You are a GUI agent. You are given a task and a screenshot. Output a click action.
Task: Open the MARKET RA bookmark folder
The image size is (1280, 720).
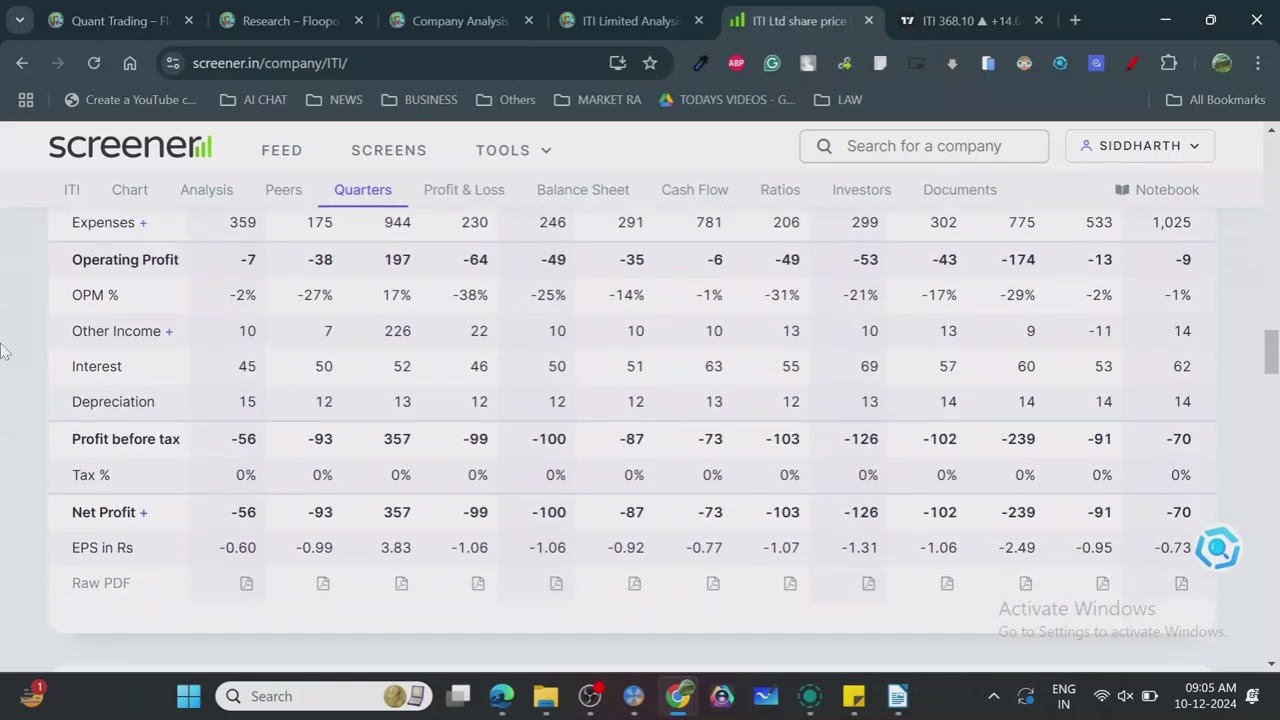[x=597, y=100]
